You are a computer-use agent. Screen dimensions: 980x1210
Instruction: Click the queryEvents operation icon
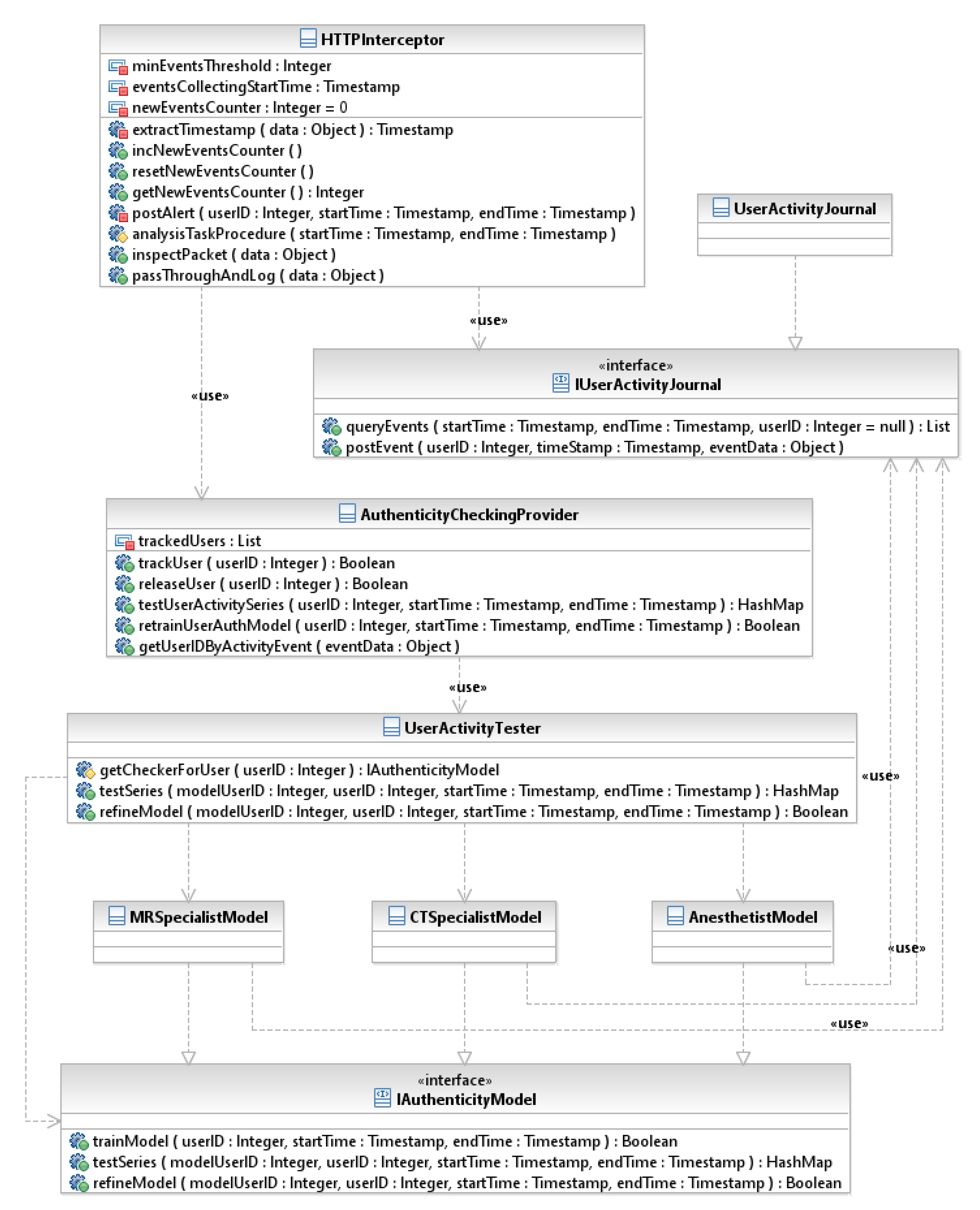[331, 426]
